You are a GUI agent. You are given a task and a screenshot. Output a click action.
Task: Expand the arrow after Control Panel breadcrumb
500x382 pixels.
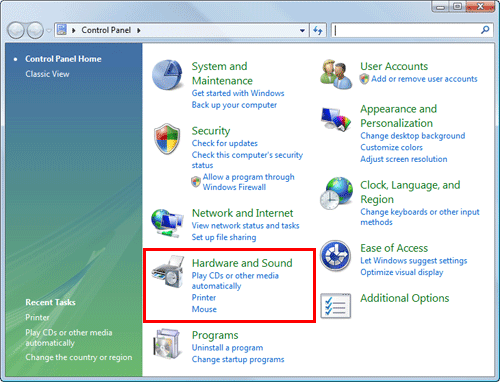(139, 31)
